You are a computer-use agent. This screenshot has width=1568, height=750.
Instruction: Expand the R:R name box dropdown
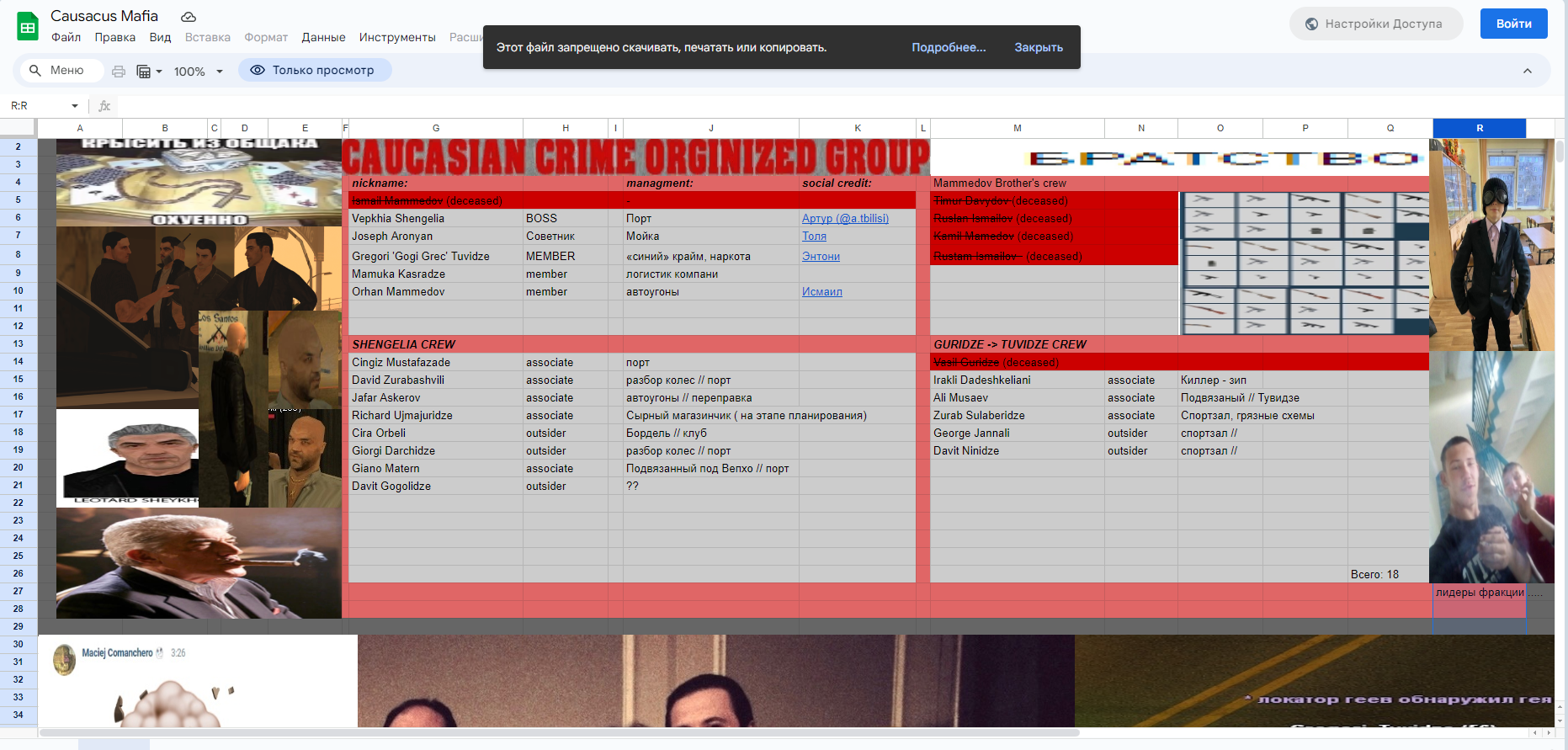[x=75, y=106]
